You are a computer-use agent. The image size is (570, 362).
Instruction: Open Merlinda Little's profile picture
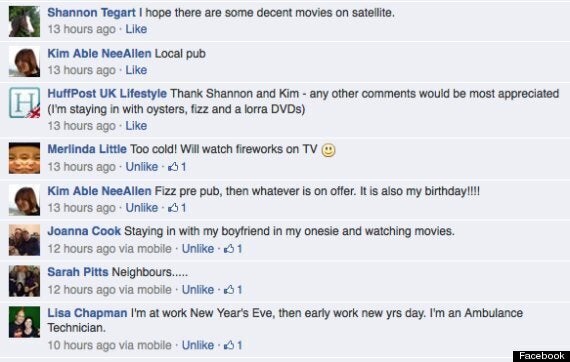click(x=24, y=158)
